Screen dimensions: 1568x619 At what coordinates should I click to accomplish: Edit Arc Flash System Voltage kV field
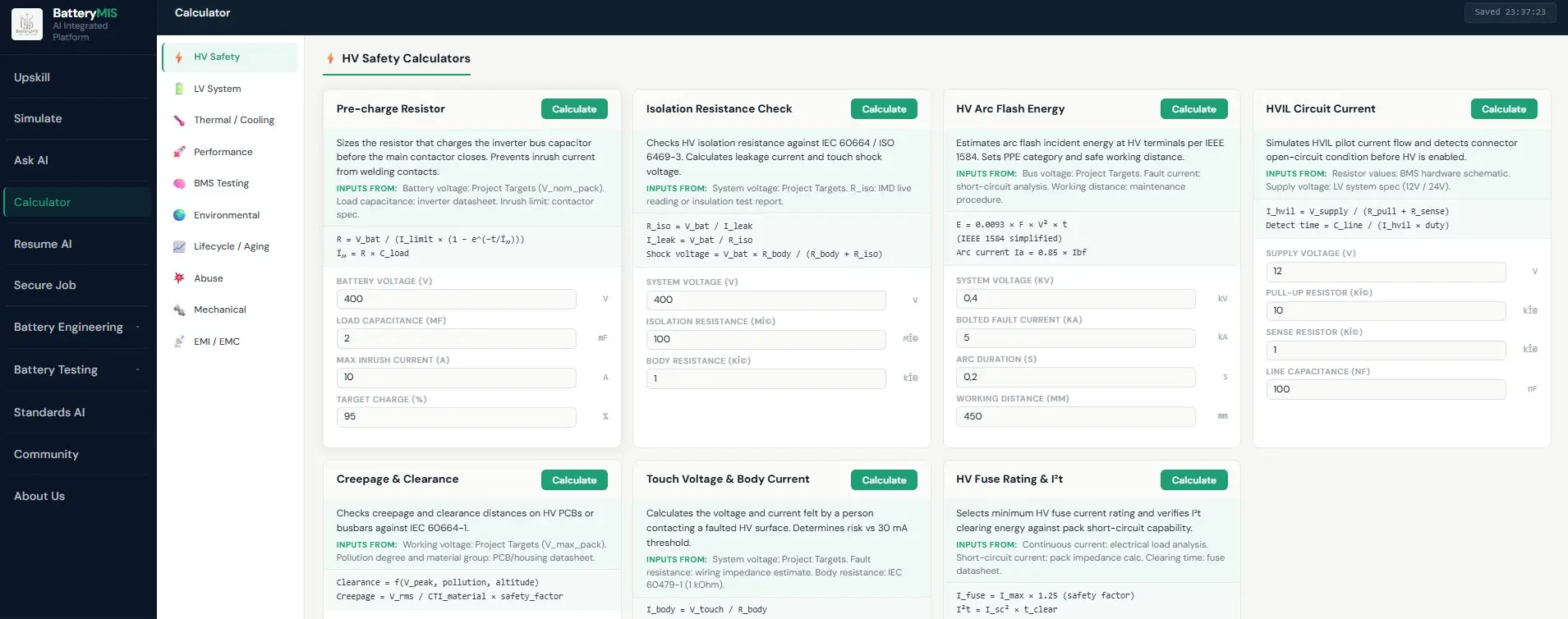(x=1075, y=298)
